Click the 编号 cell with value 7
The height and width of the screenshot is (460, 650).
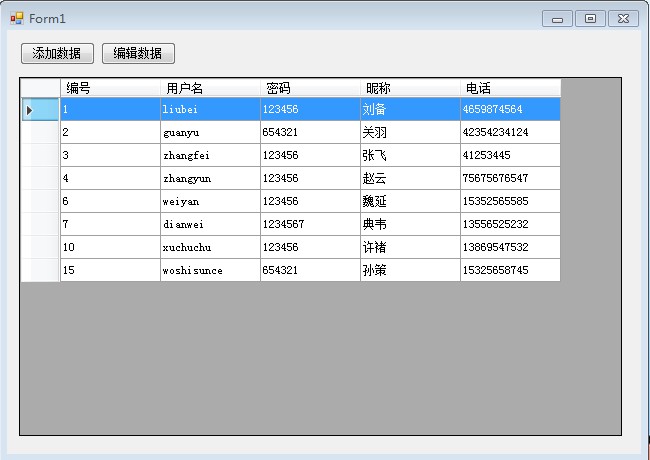(110, 224)
